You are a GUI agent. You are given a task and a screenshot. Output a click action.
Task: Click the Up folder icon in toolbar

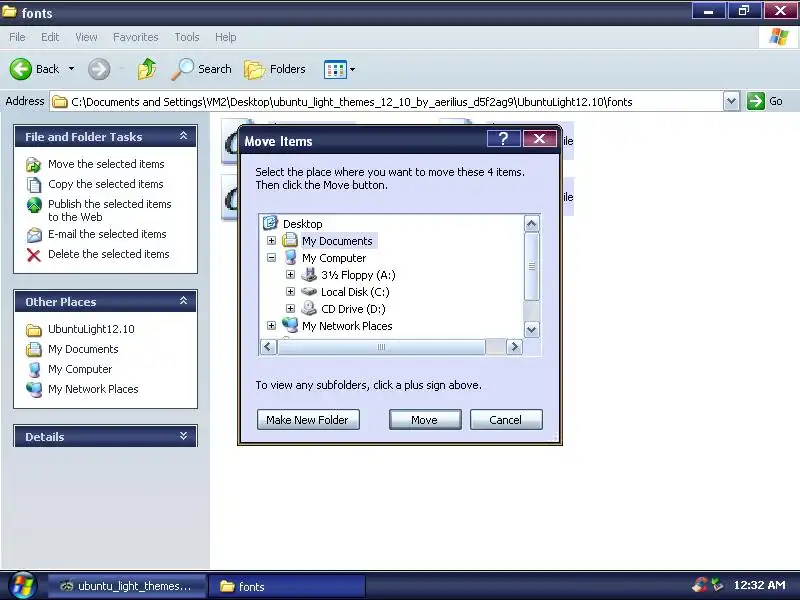pyautogui.click(x=147, y=69)
